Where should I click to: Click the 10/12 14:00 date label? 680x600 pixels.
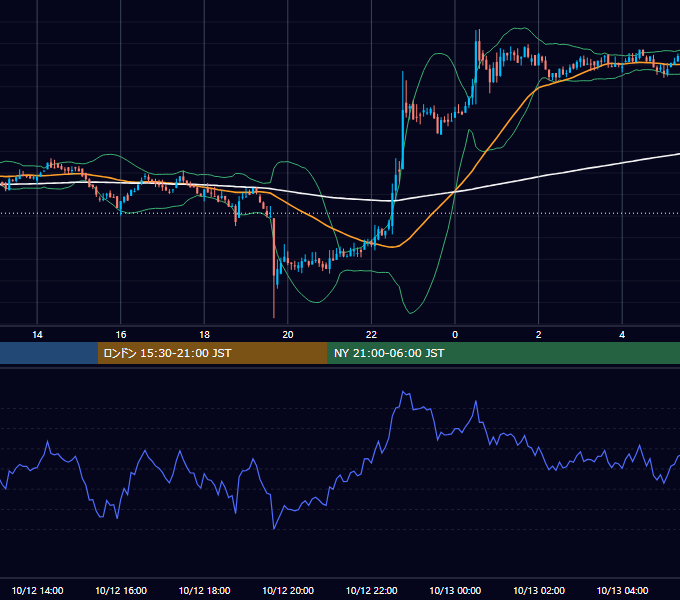click(x=37, y=590)
